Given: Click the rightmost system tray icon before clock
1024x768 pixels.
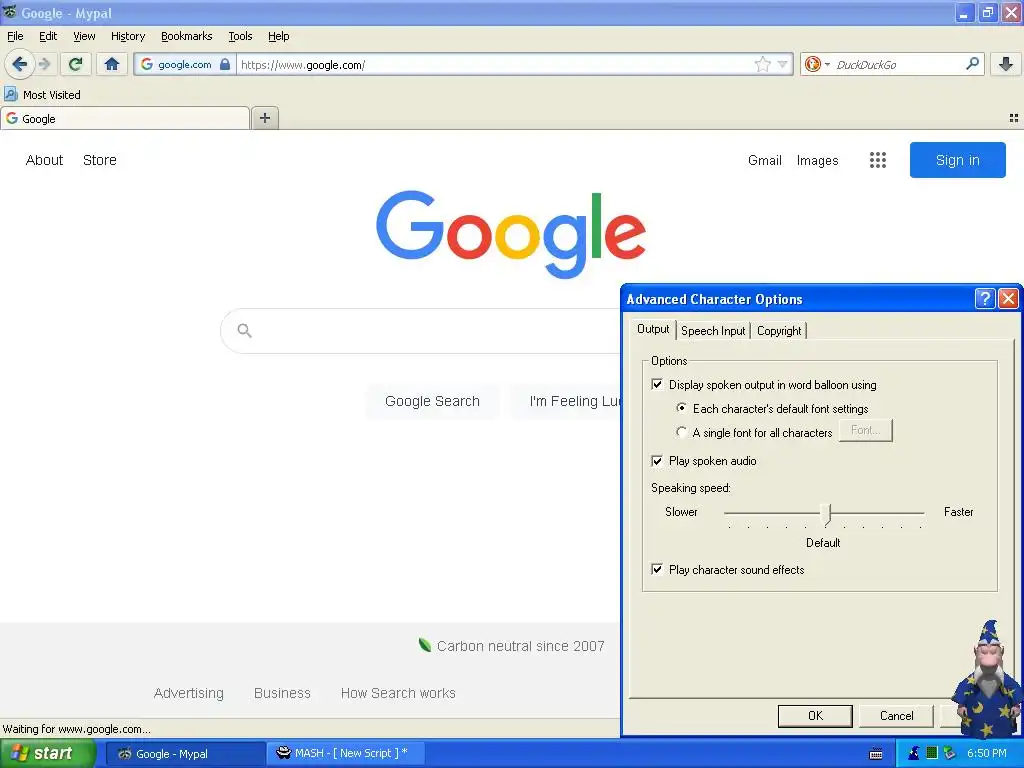Looking at the screenshot, I should point(950,753).
